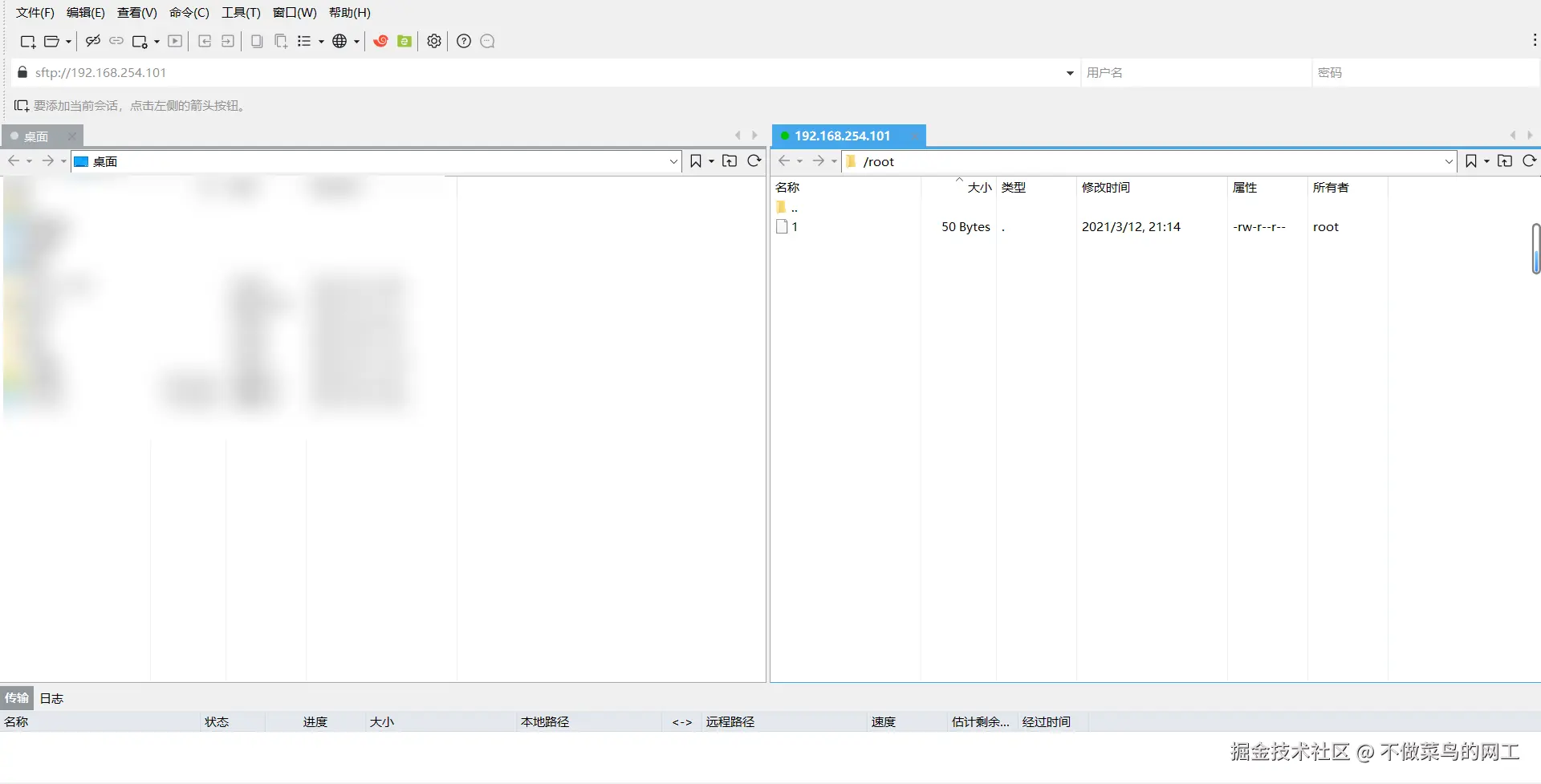
Task: Click the 密码 password field
Action: [x=1425, y=73]
